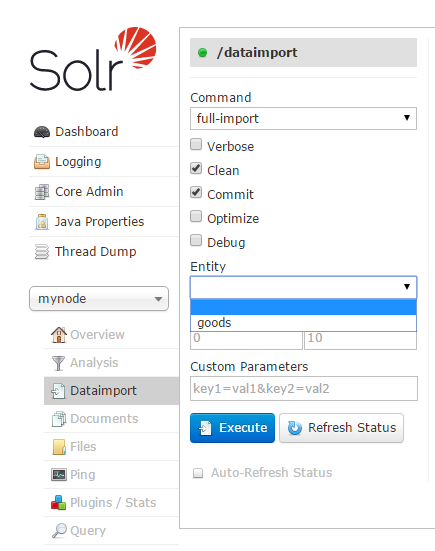Click the Overview house icon
The width and height of the screenshot is (435, 551).
pyautogui.click(x=59, y=335)
